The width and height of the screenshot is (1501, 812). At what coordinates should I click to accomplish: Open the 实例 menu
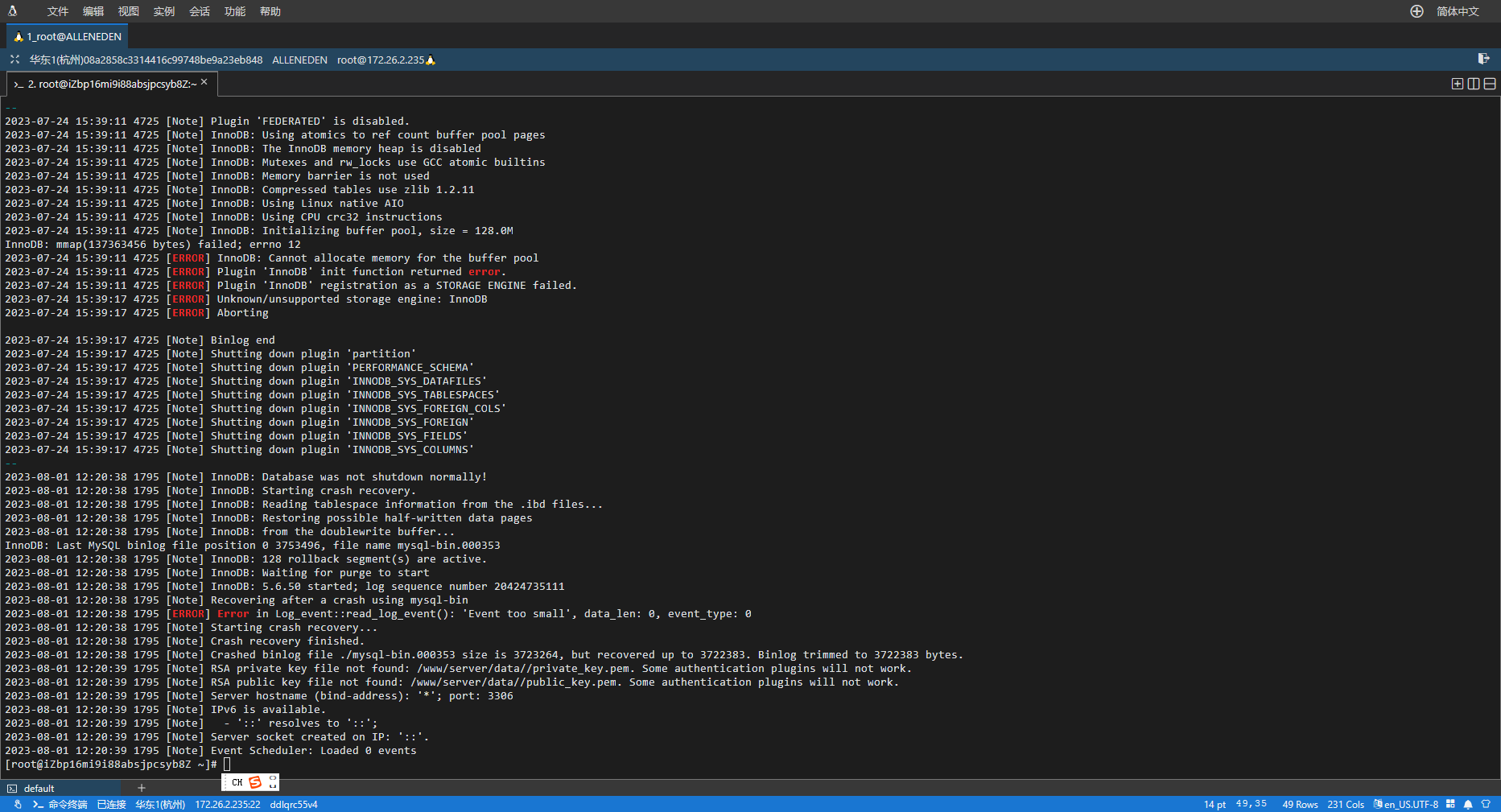point(164,11)
